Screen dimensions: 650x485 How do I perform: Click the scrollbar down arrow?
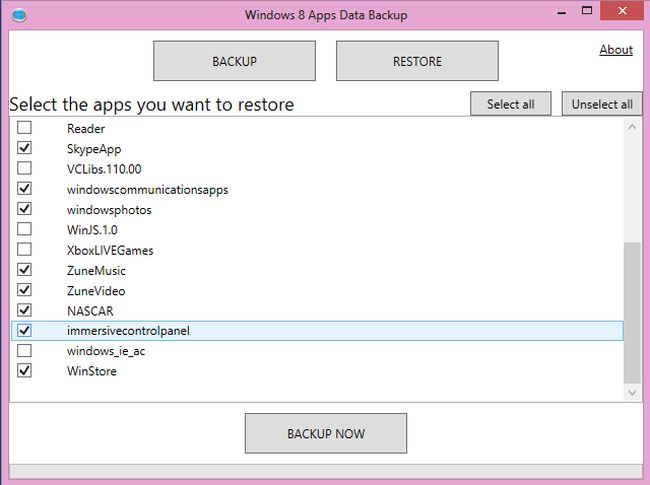pyautogui.click(x=632, y=392)
